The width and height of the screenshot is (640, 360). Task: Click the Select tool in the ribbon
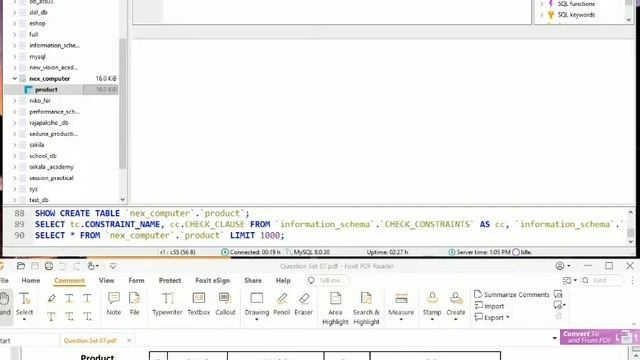[24, 306]
